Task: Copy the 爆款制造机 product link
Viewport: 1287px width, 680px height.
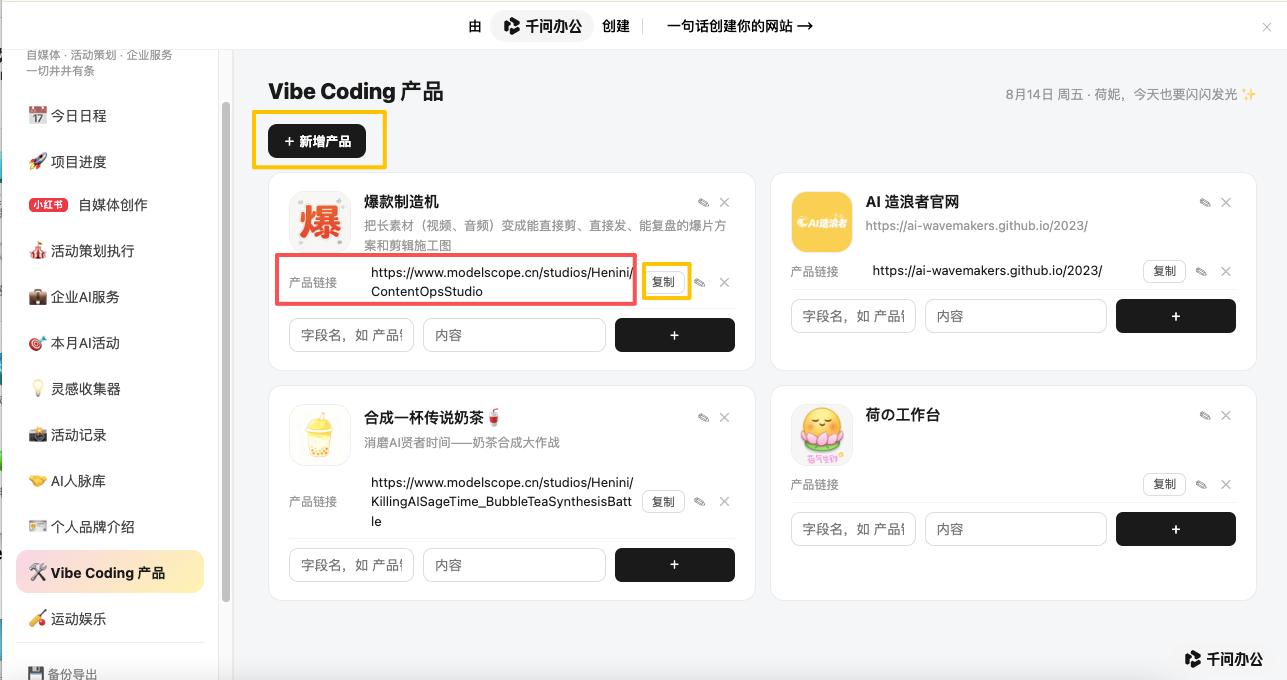Action: pos(663,282)
